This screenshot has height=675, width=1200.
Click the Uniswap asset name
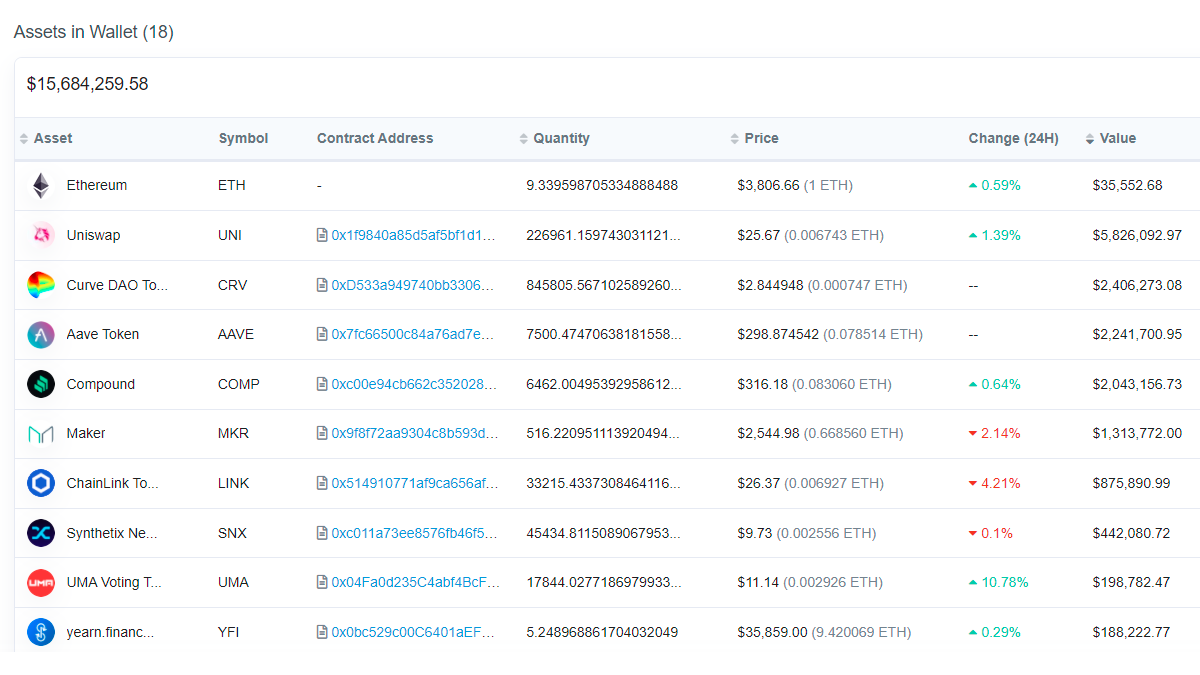click(x=93, y=235)
